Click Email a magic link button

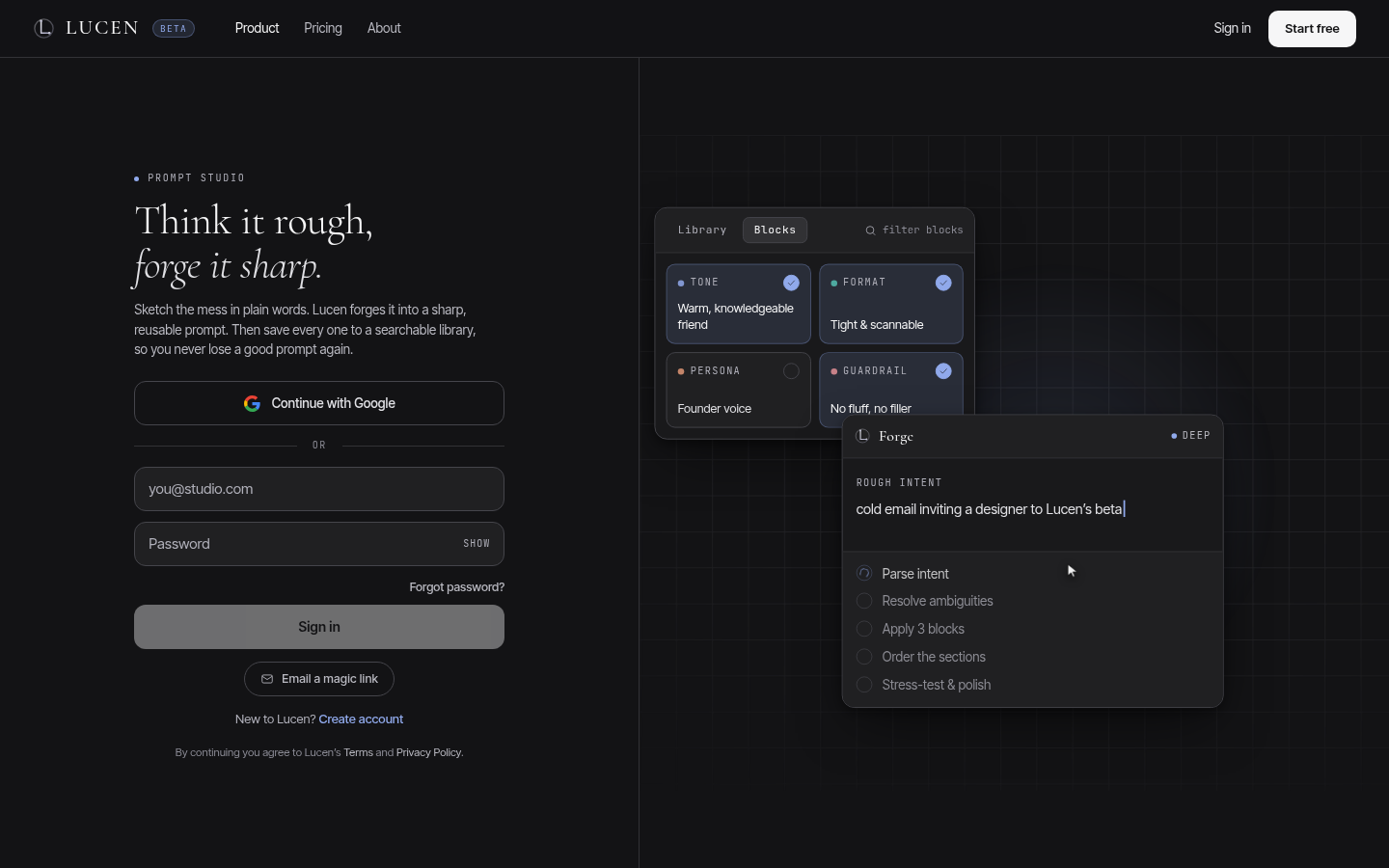pyautogui.click(x=319, y=679)
